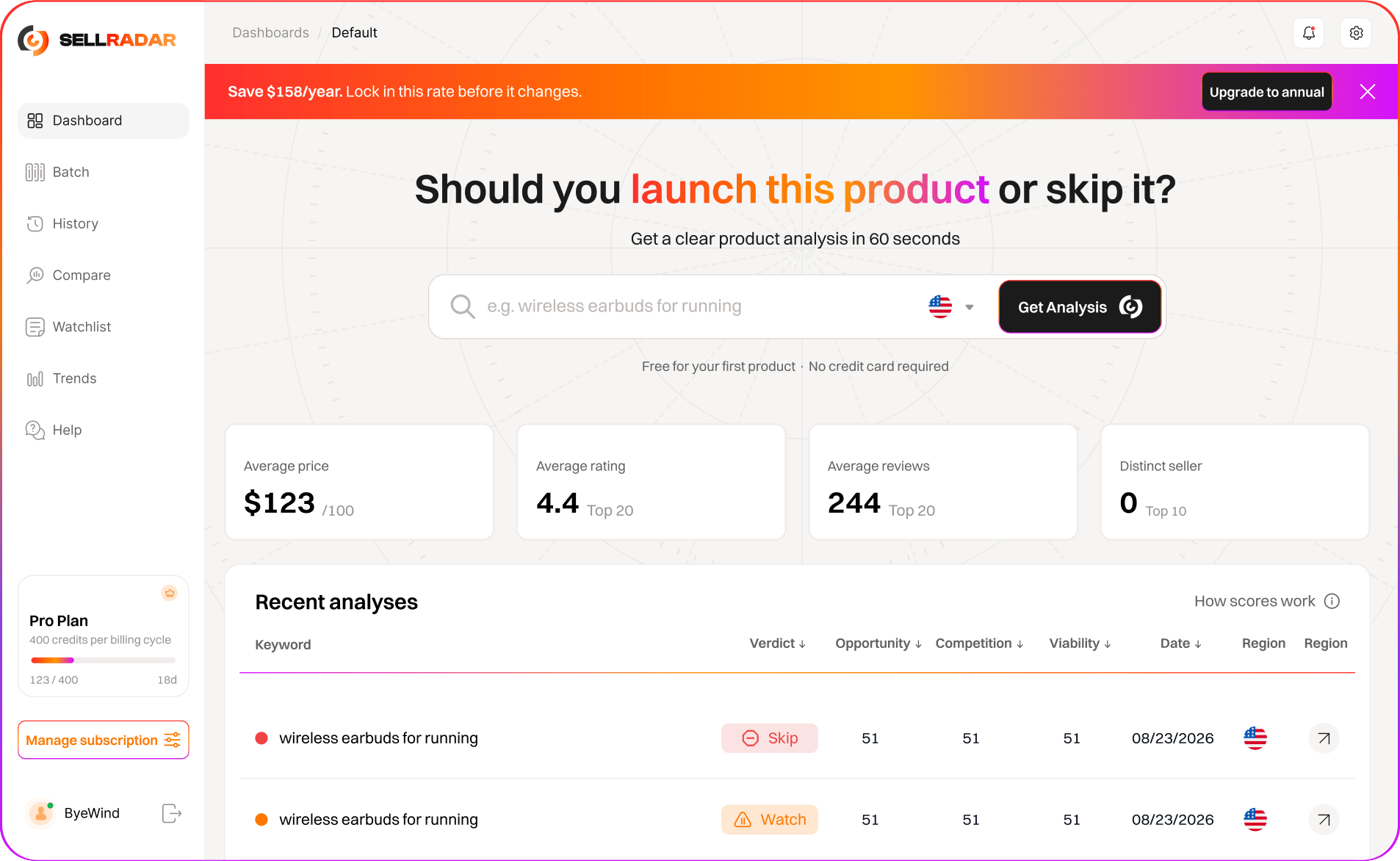Open the Watch row's arrow icon
Screen dimensions: 1400x861
click(1324, 820)
